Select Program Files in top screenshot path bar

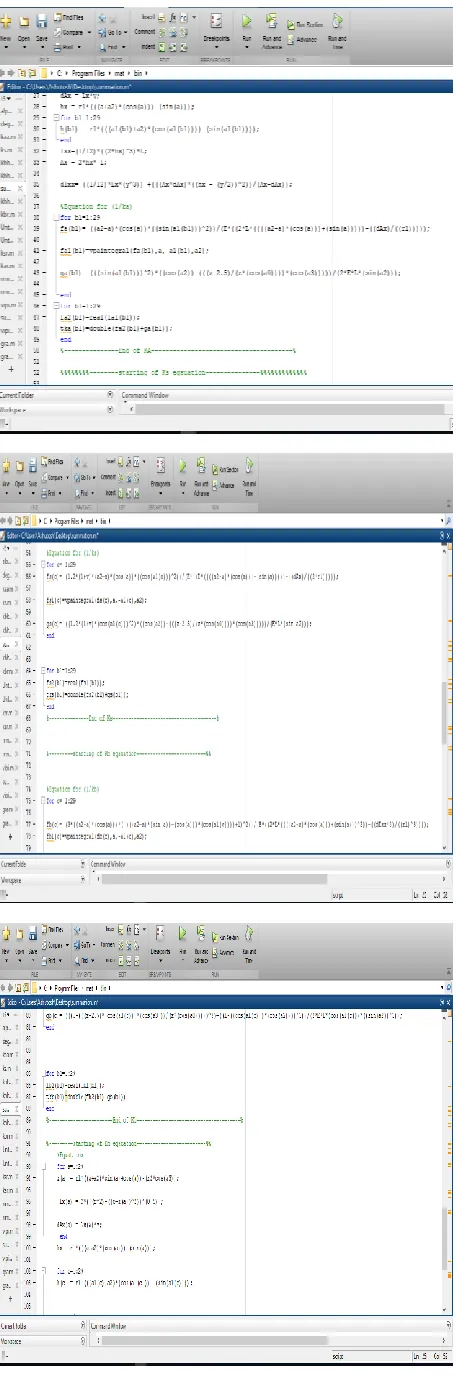pos(88,73)
